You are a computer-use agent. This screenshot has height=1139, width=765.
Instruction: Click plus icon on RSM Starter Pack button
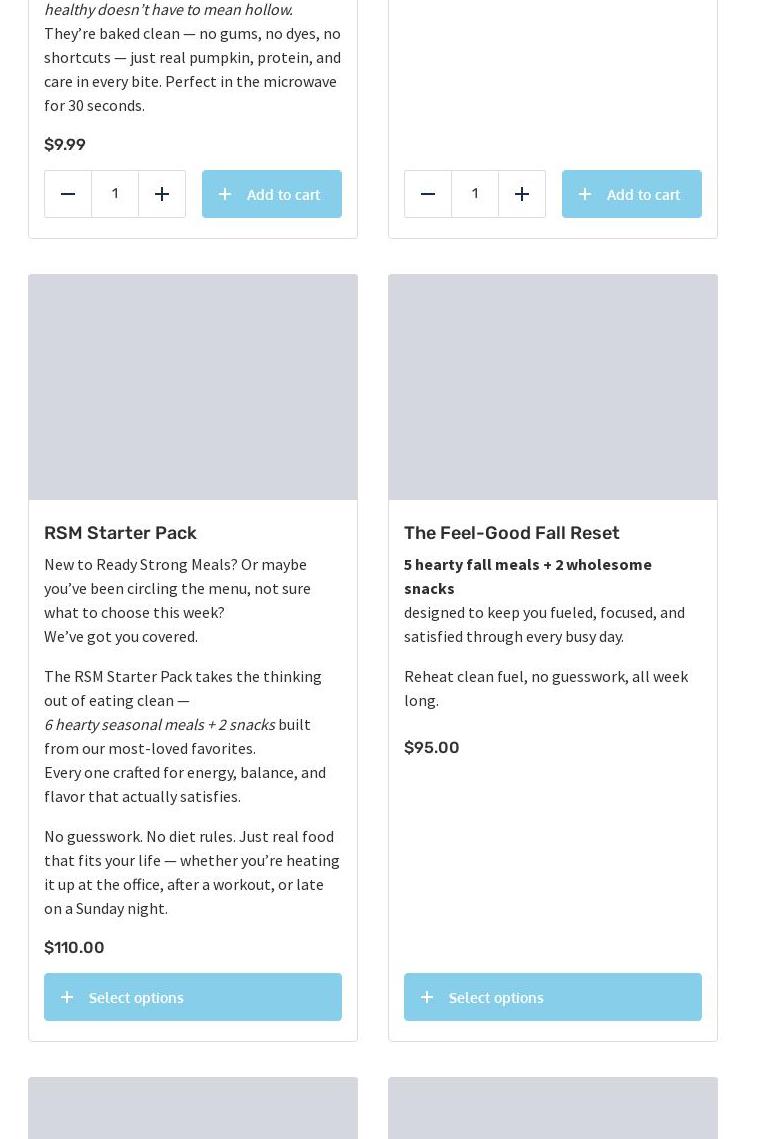coord(67,997)
